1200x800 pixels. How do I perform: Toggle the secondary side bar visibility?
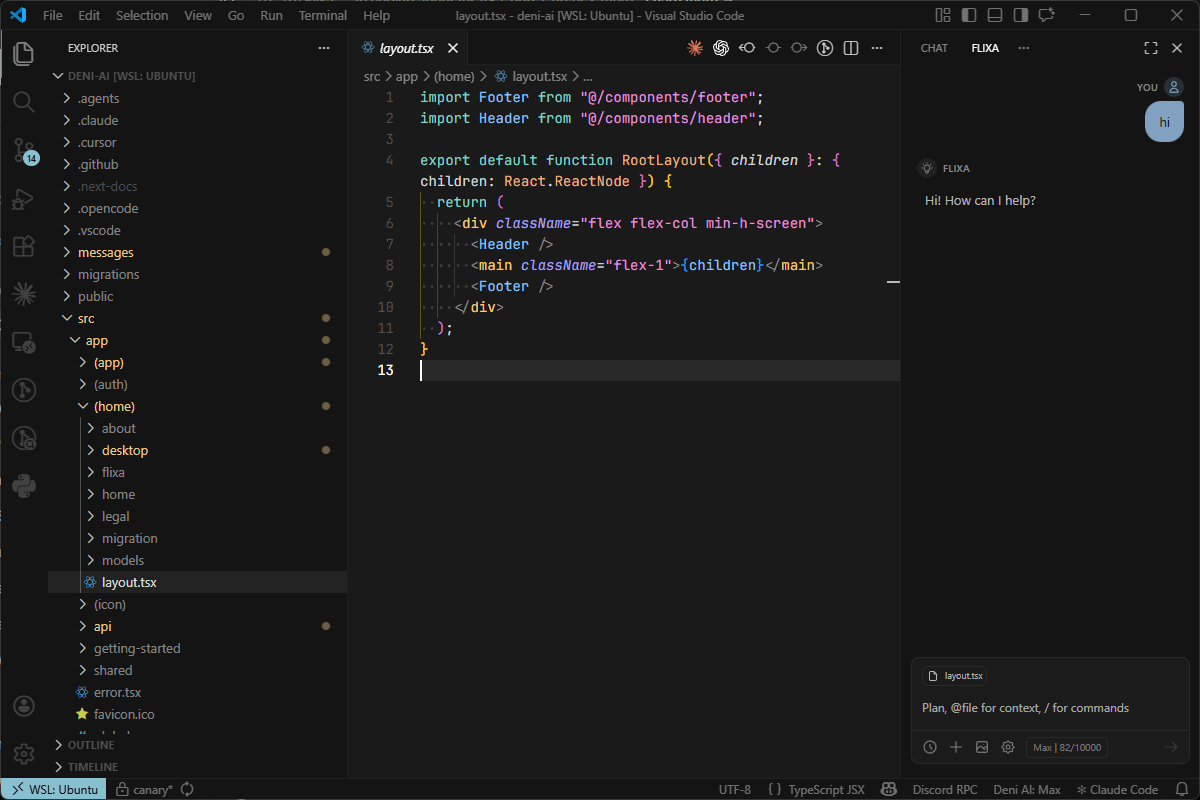pyautogui.click(x=1020, y=15)
